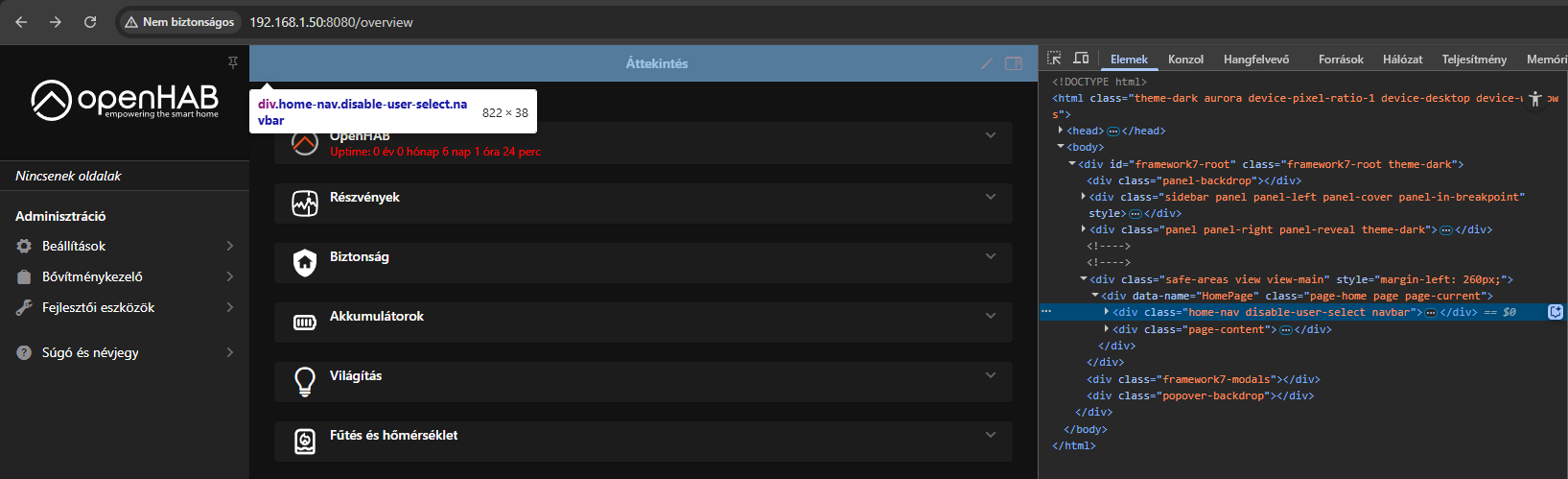The image size is (1568, 479).
Task: Click the edit pencil icon in header
Action: [x=986, y=63]
